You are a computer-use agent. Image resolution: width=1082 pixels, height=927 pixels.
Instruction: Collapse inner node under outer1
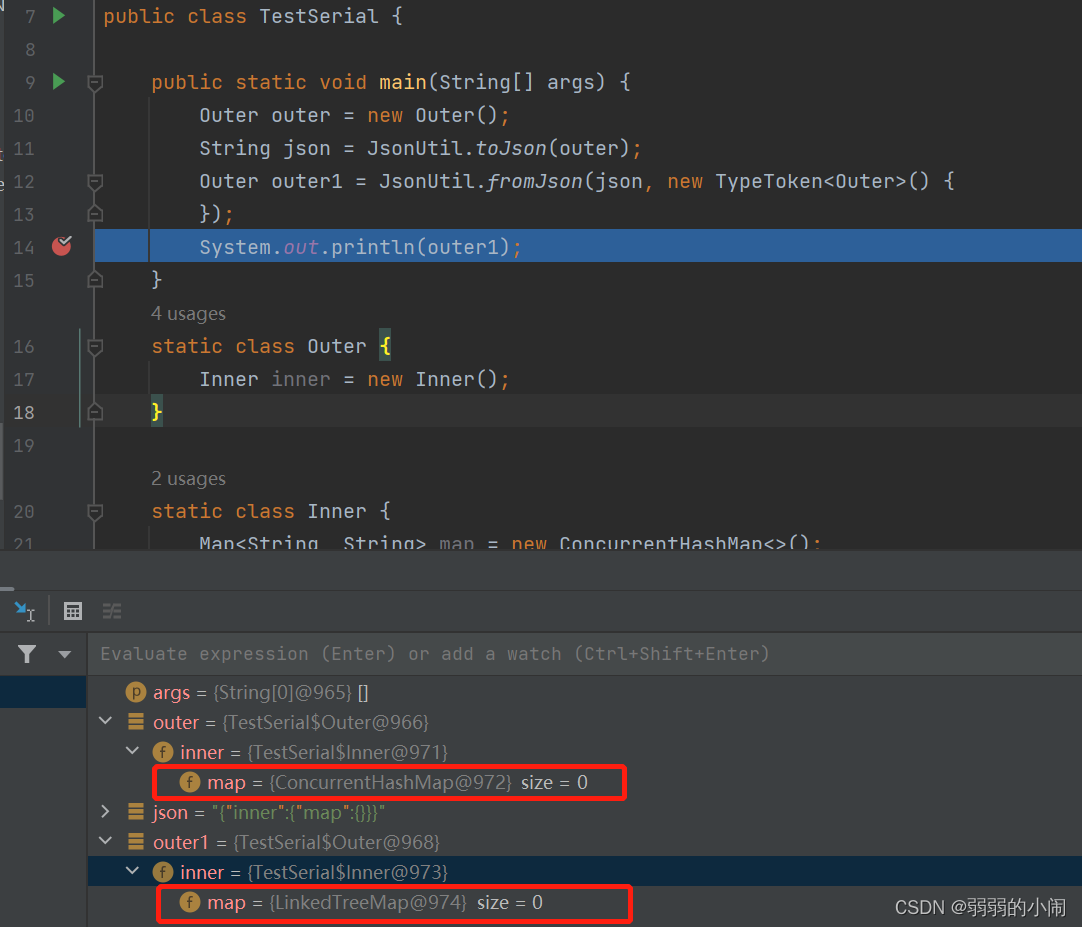pos(132,870)
